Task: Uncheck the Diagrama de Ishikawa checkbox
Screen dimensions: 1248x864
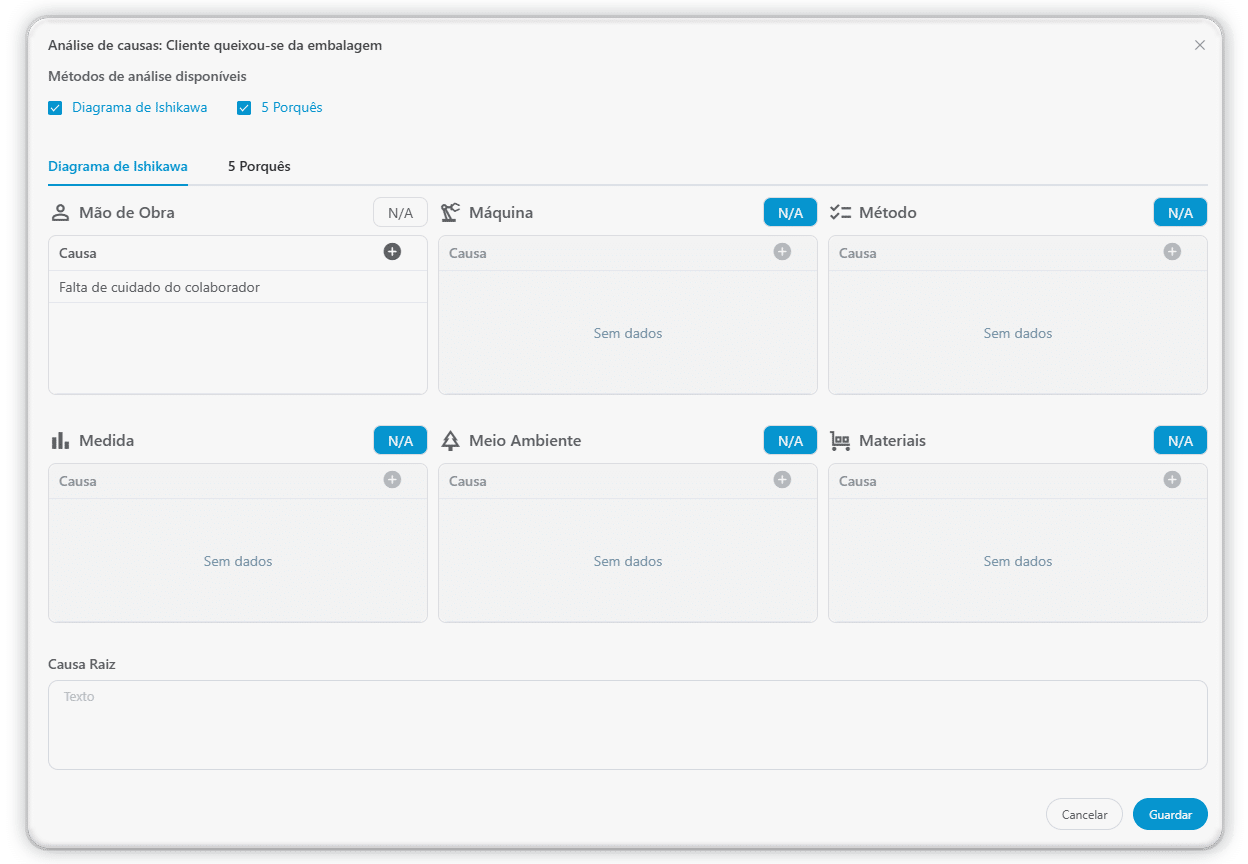Action: pos(55,108)
